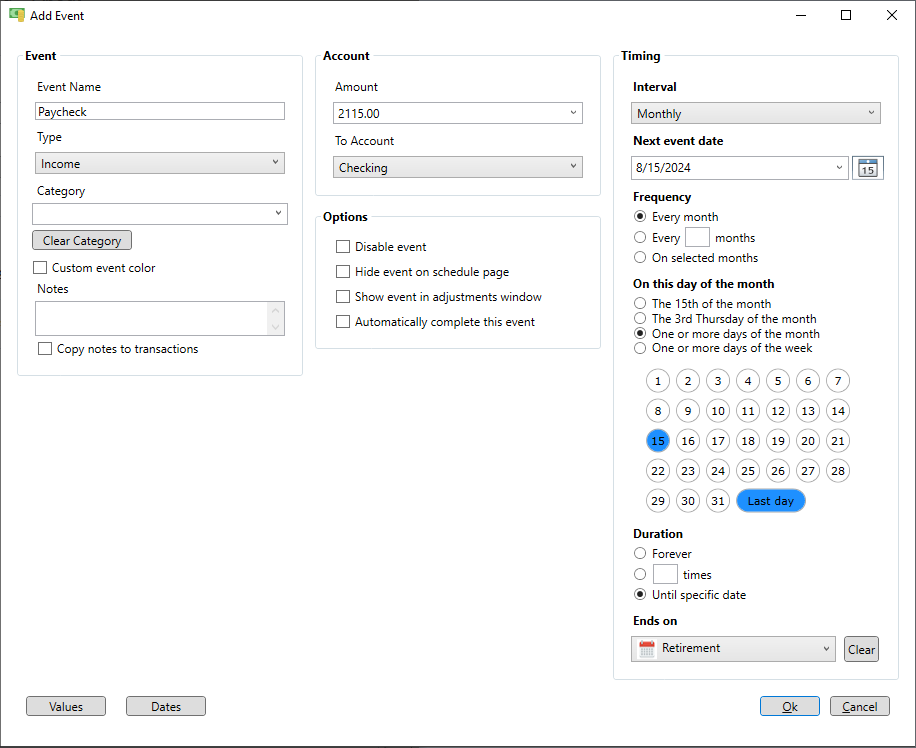Click the Event Name field containing Paycheck
Viewport: 916px width, 748px height.
(159, 112)
